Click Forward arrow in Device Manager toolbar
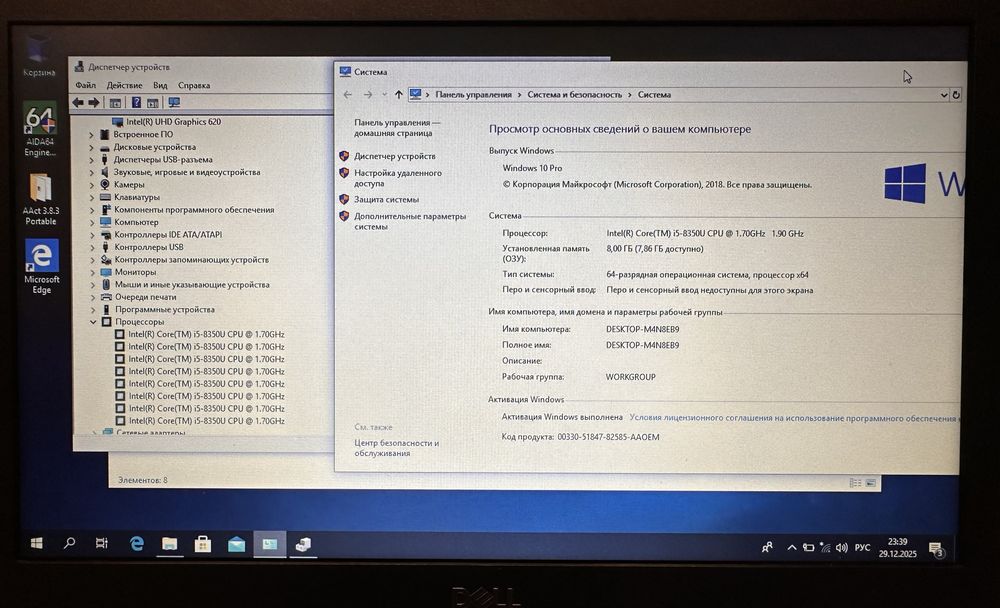 click(x=94, y=102)
